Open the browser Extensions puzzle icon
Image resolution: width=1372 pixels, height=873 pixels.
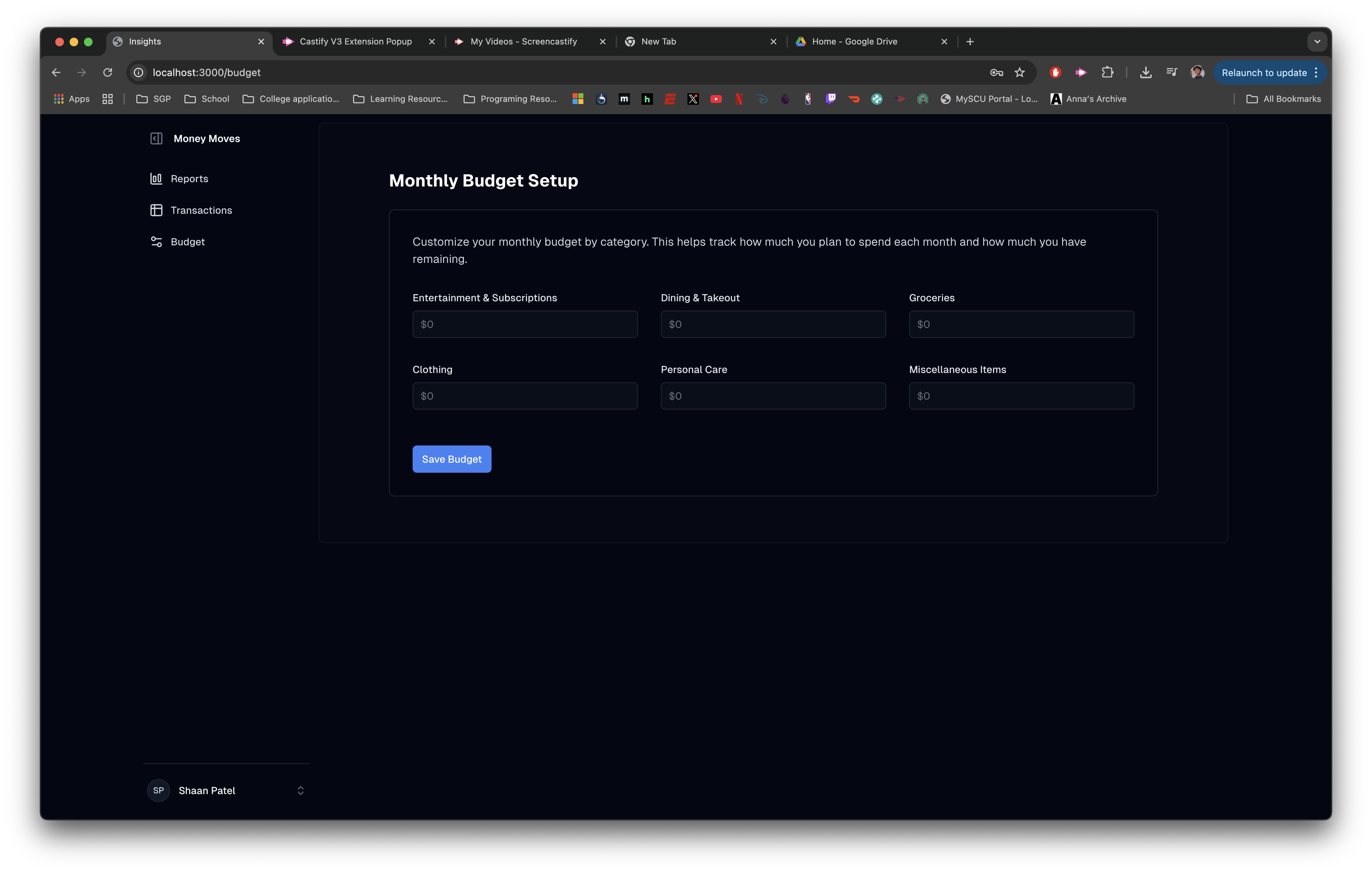tap(1107, 72)
